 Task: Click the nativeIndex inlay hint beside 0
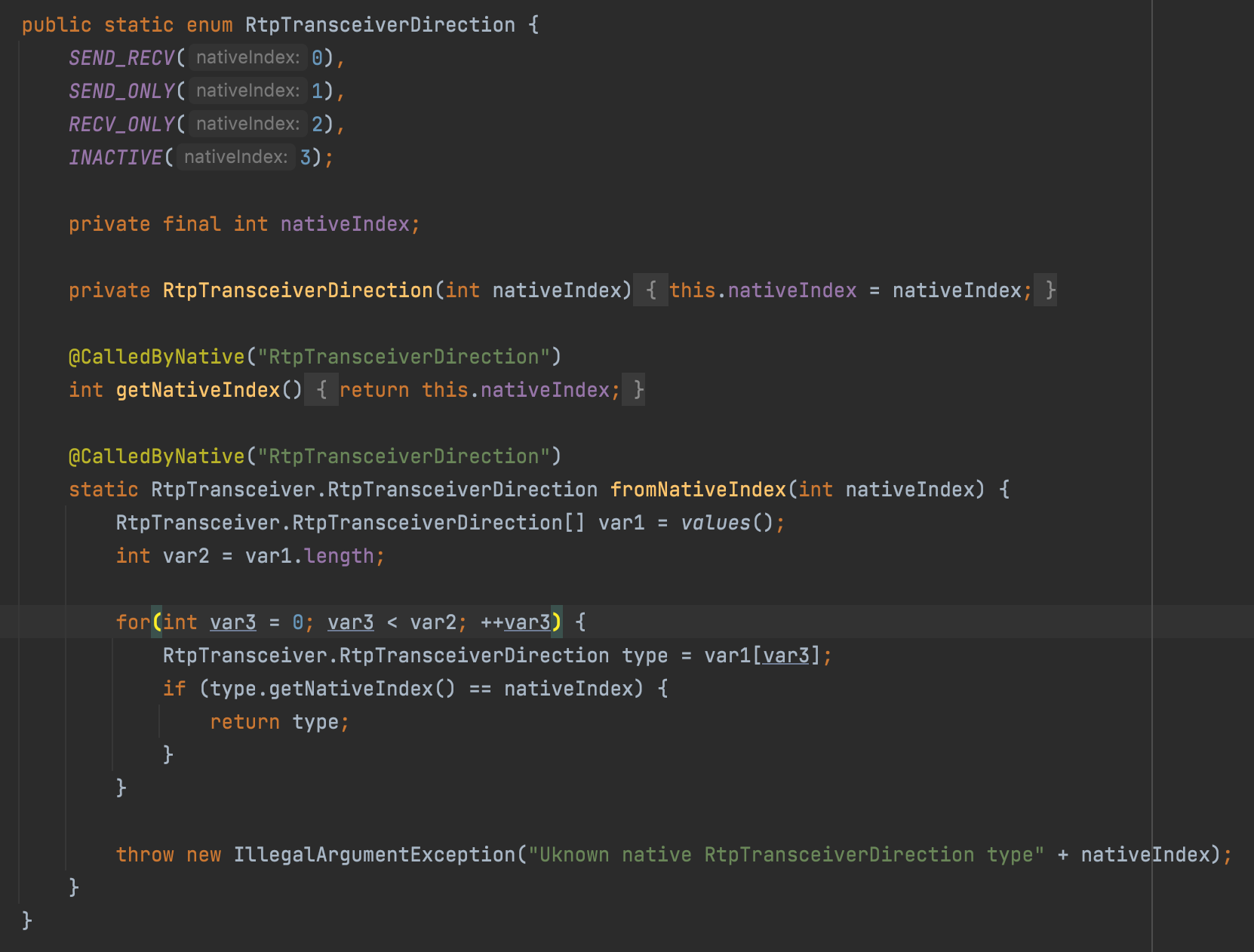coord(246,57)
